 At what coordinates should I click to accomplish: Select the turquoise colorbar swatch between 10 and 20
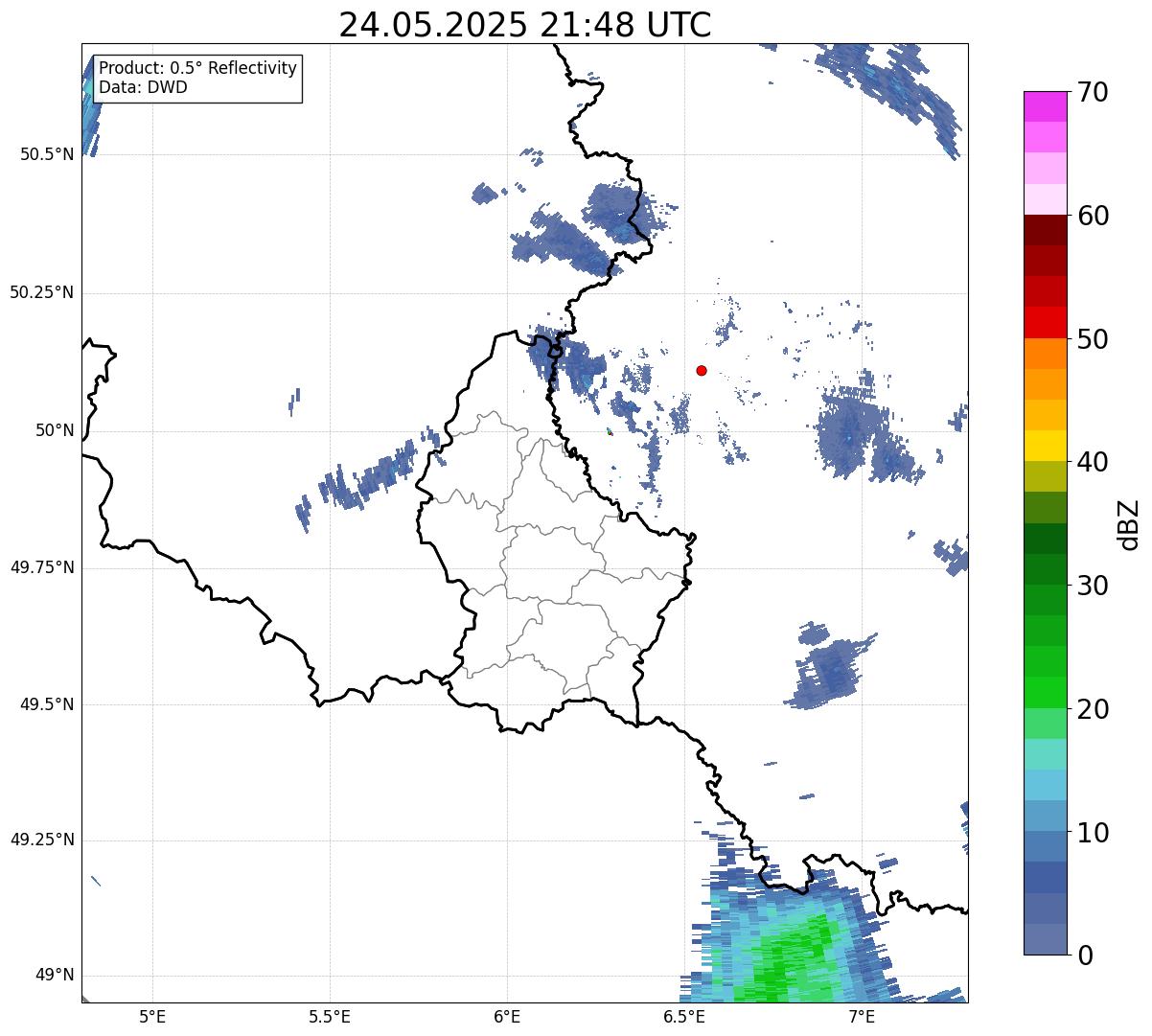click(1045, 754)
